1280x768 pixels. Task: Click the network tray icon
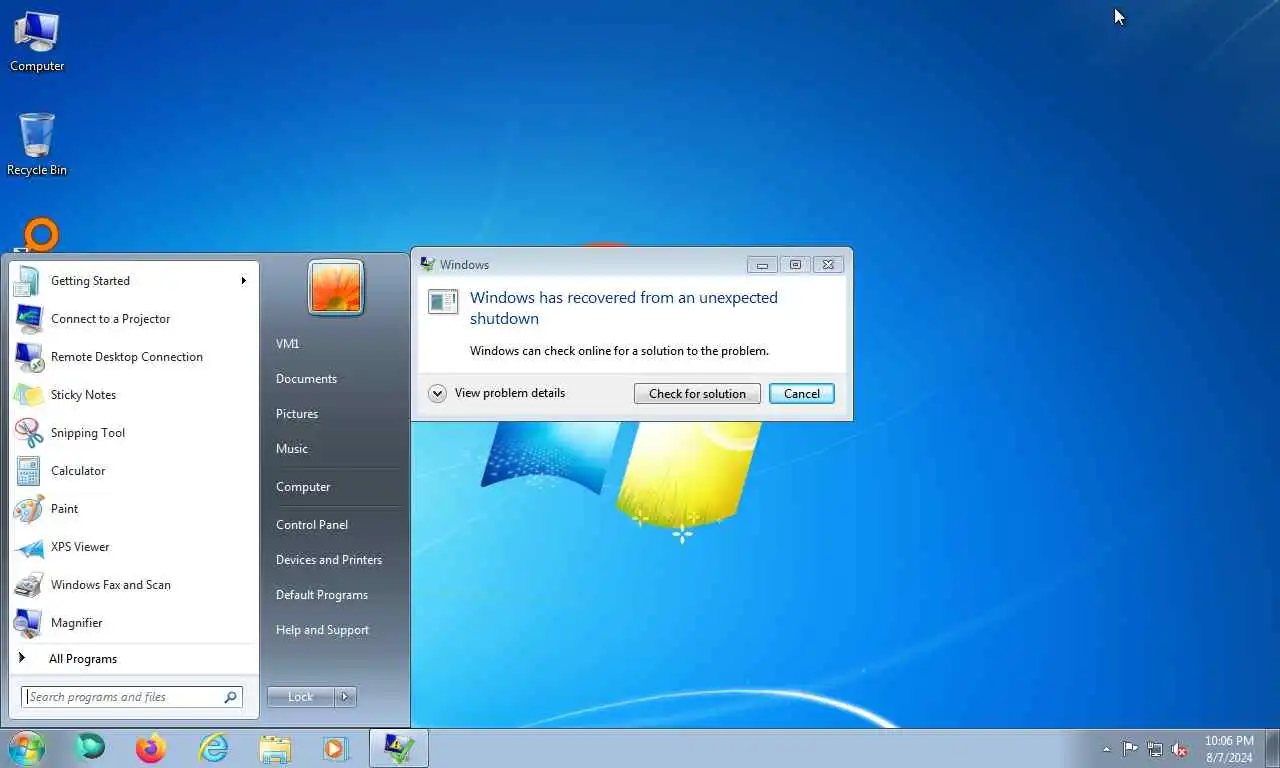coord(1155,749)
